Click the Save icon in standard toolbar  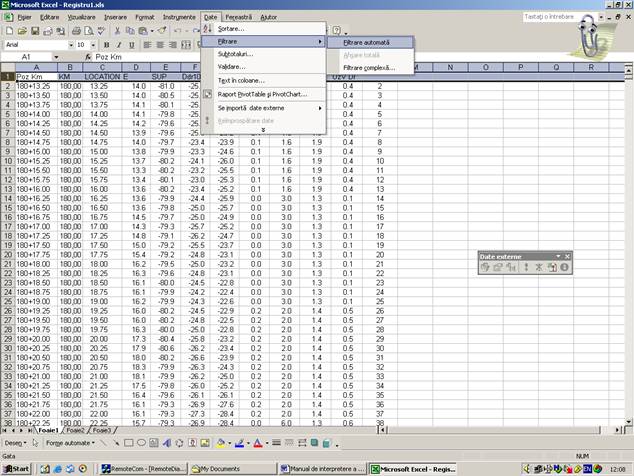[34, 31]
